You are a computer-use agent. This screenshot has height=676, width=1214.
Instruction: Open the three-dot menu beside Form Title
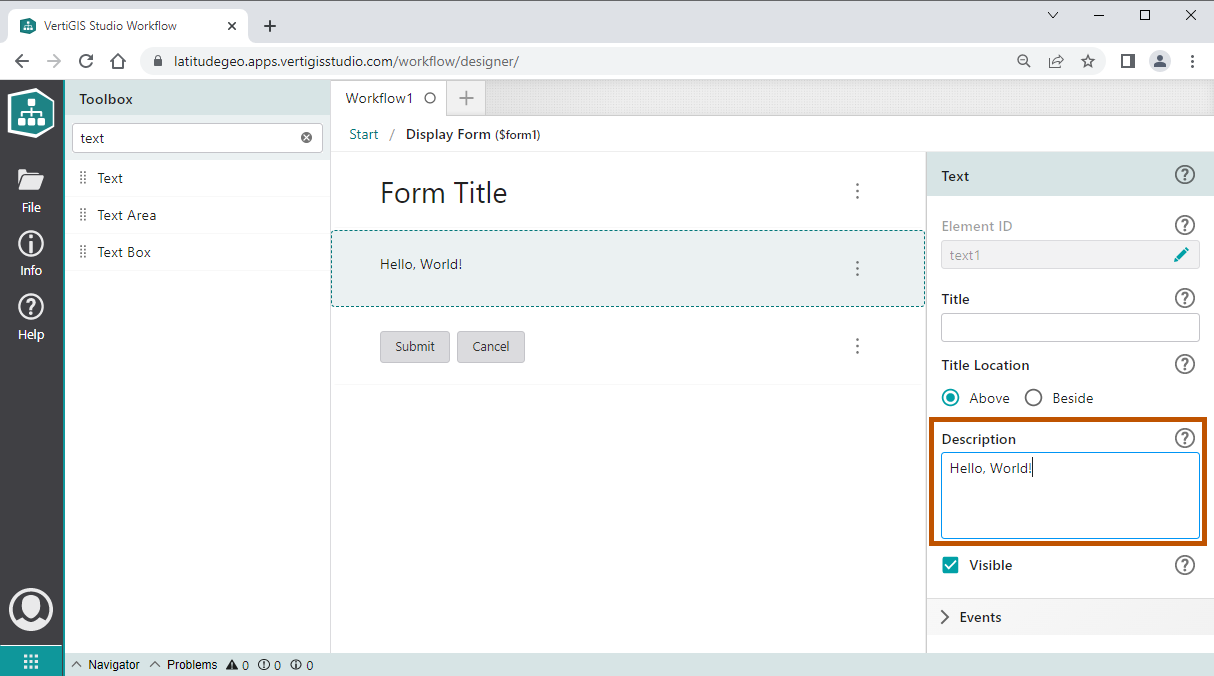point(857,191)
